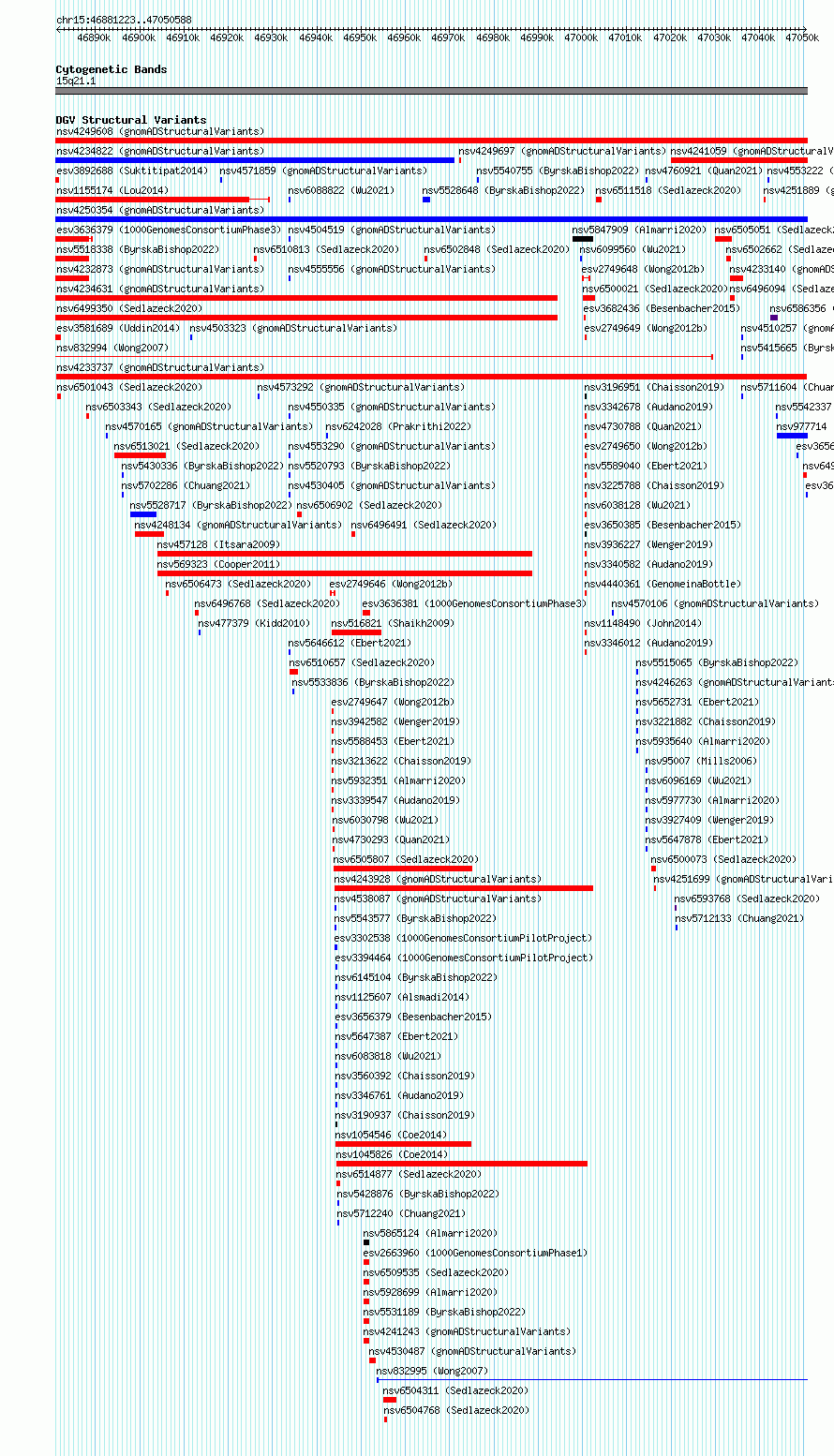Select nsv457128 (Itsara2009) label
Image resolution: width=834 pixels, height=1456 pixels.
218,544
